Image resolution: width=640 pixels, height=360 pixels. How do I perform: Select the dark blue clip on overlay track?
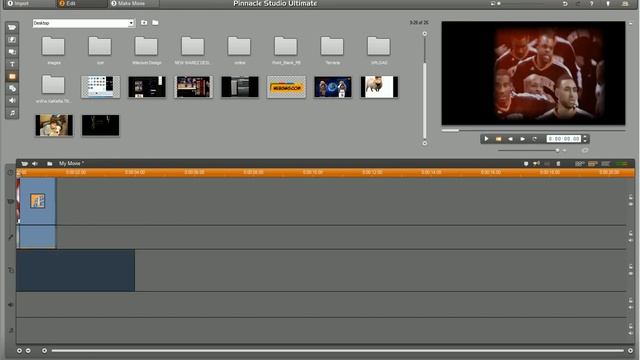[76, 270]
